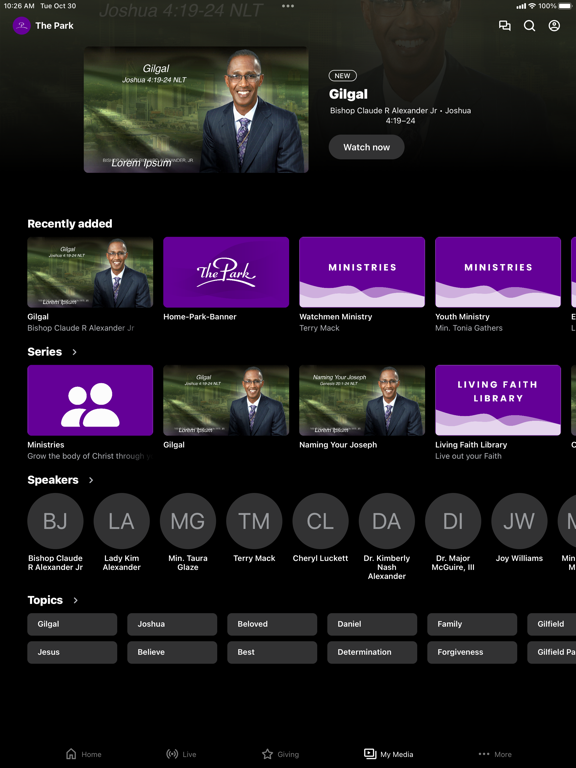The image size is (576, 768).
Task: Select speaker avatar DA
Action: 386,521
